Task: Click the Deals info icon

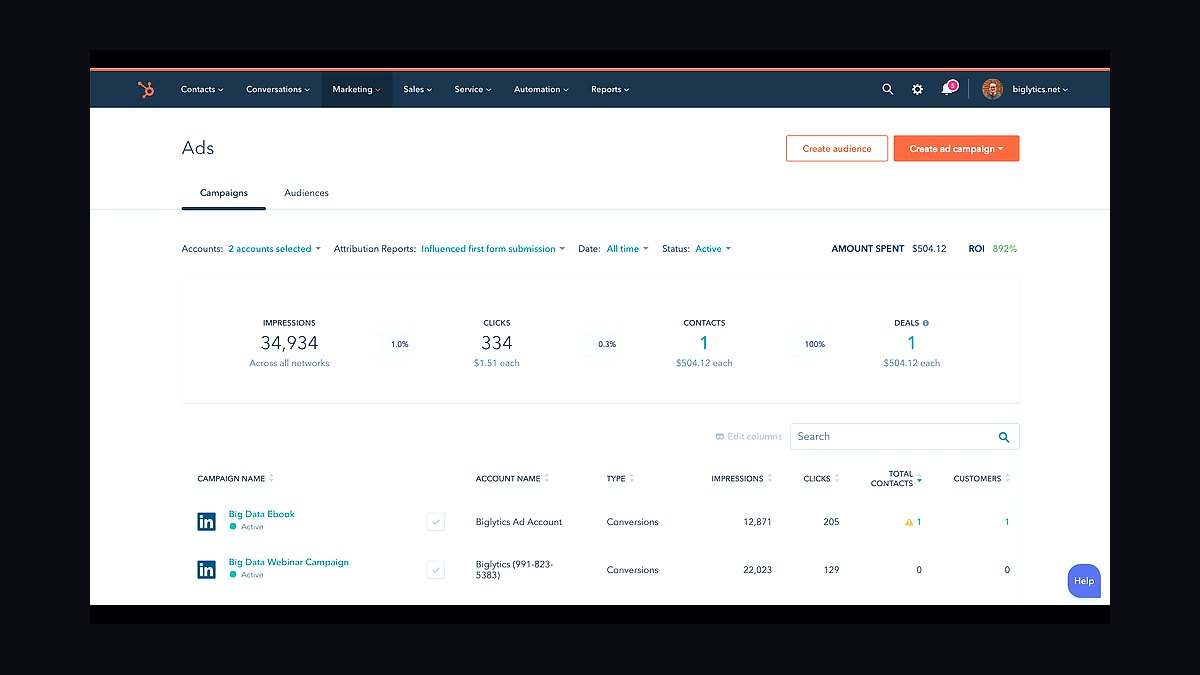Action: click(926, 323)
